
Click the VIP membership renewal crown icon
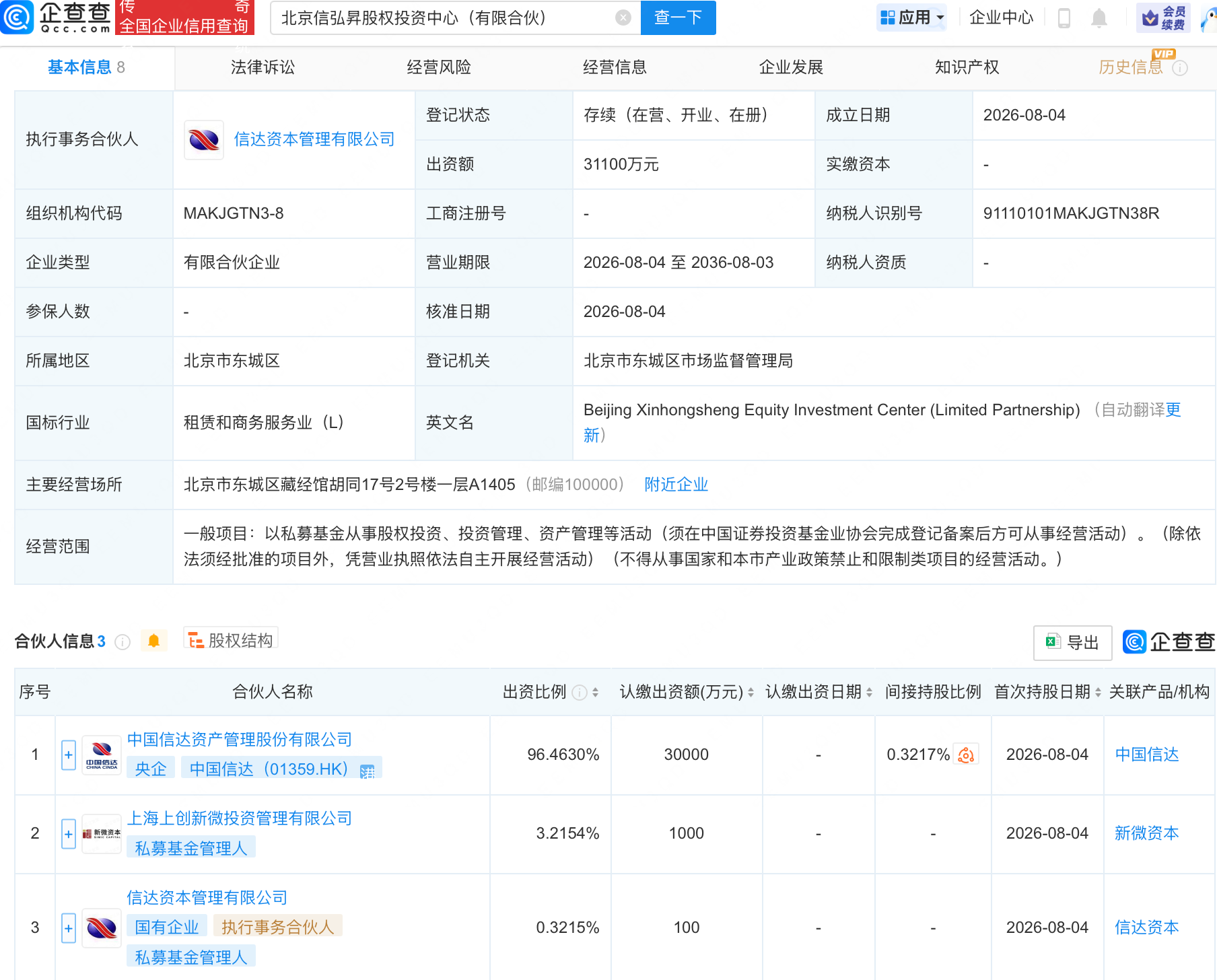coord(1163,17)
